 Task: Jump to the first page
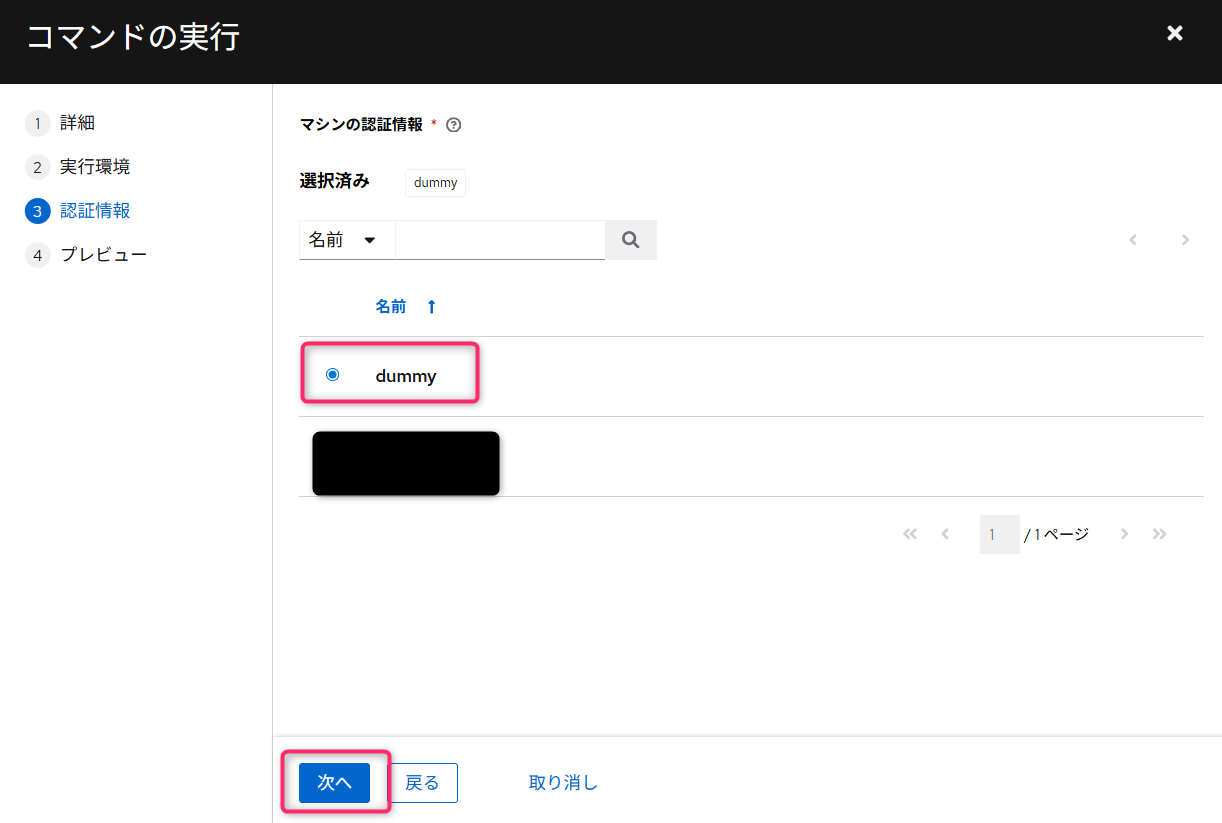pos(909,534)
